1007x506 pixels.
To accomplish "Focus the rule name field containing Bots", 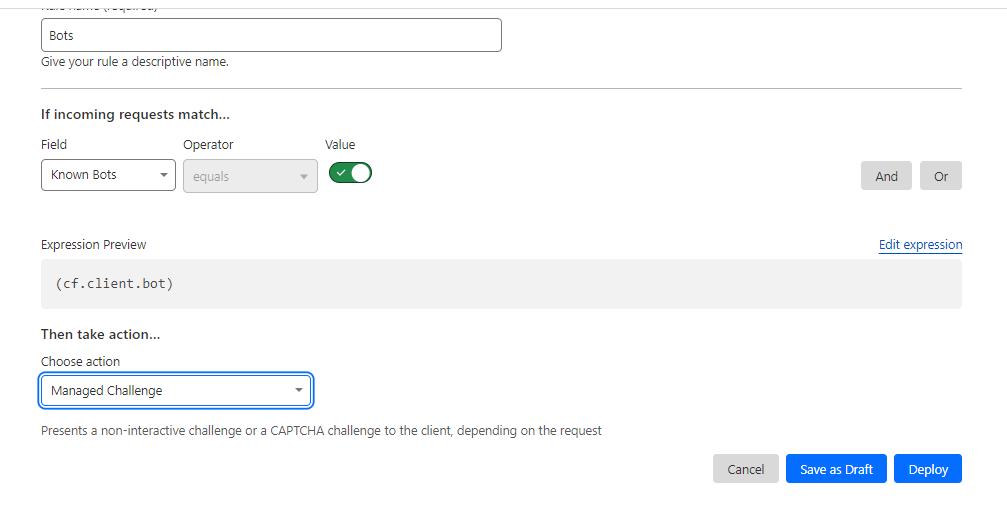I will point(271,35).
